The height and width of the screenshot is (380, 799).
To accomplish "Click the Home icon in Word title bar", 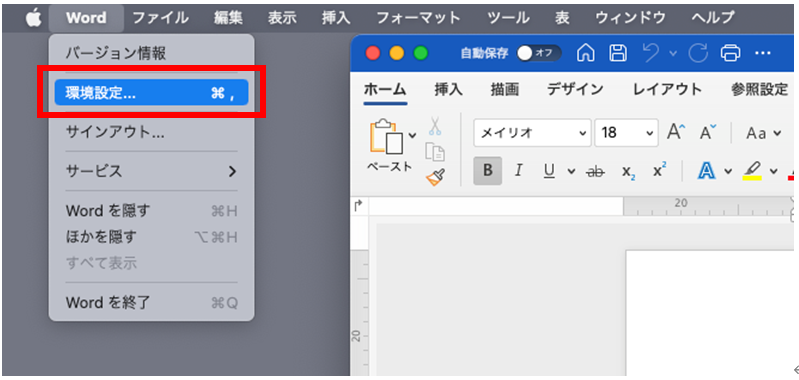I will (x=586, y=53).
